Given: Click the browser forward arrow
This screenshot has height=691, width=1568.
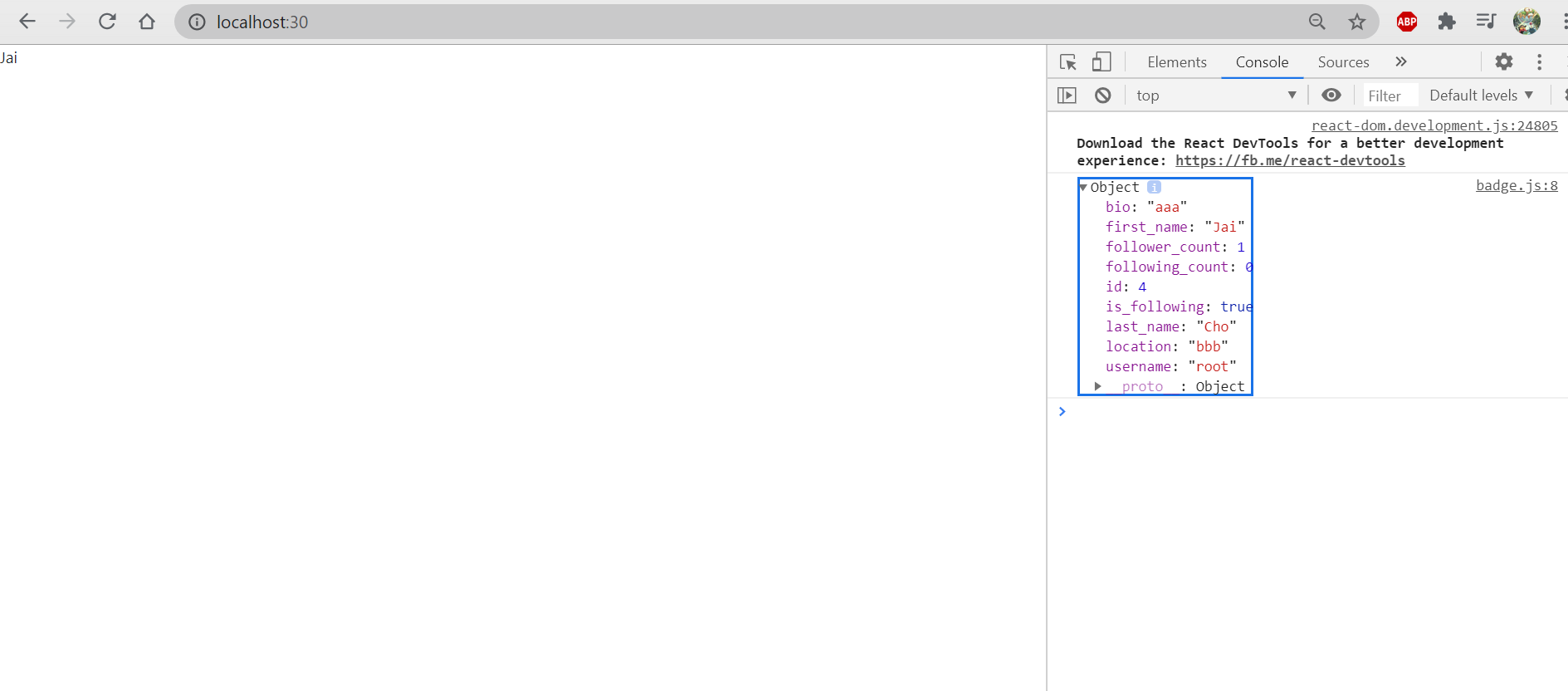Looking at the screenshot, I should pyautogui.click(x=67, y=22).
